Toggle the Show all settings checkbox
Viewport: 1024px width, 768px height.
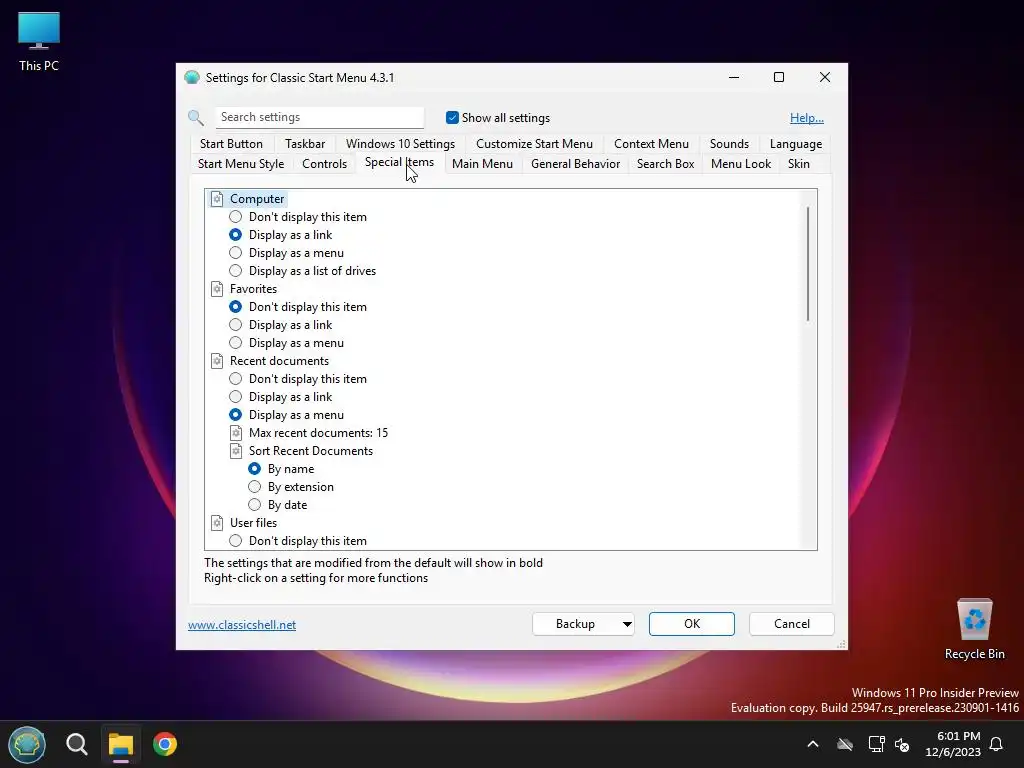pos(452,118)
